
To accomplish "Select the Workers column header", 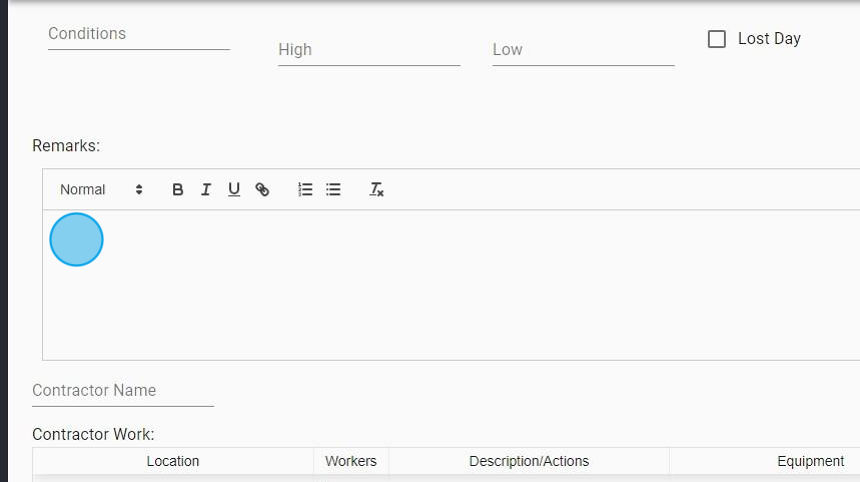I will tap(351, 461).
